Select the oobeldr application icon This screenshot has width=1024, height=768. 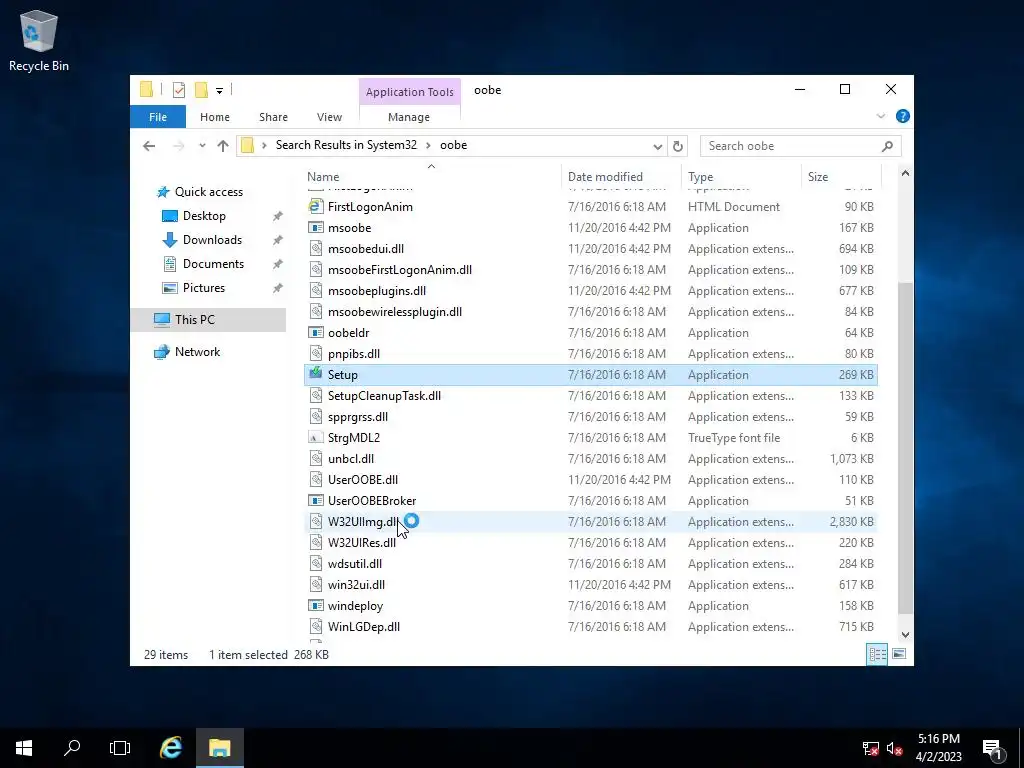pos(316,333)
